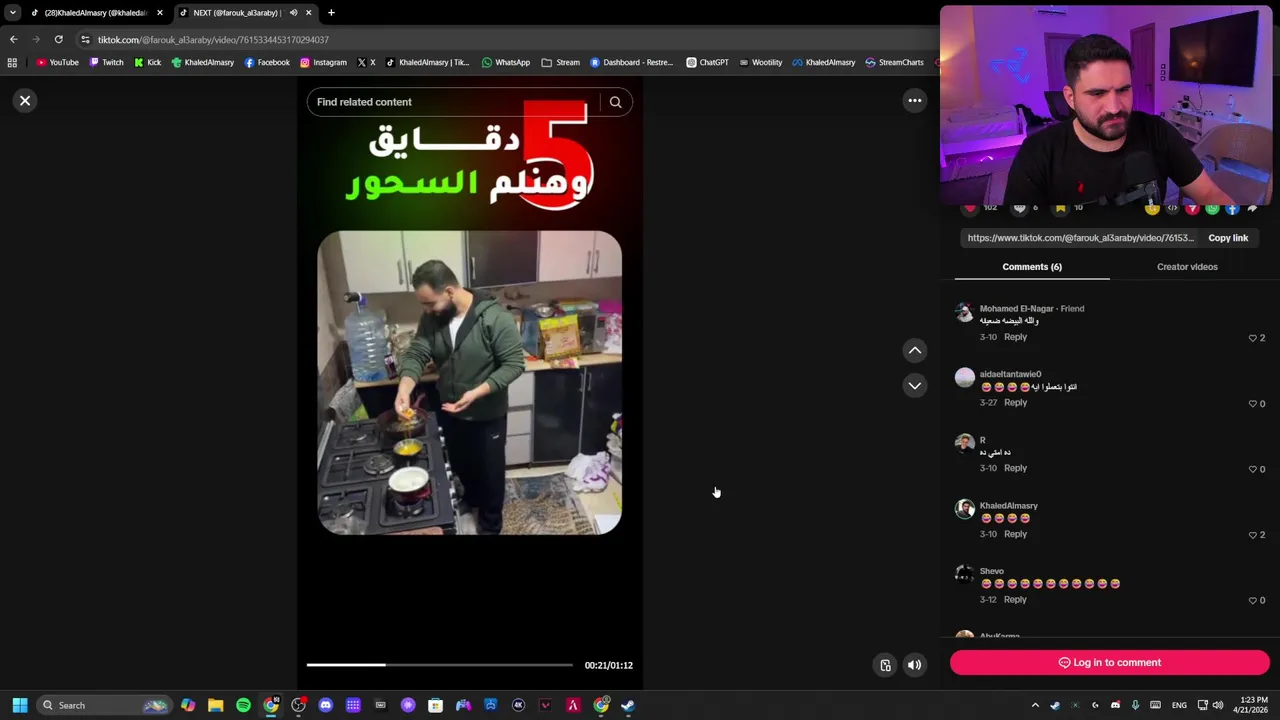
Task: Share video via WhatsApp icon
Action: (x=1212, y=208)
